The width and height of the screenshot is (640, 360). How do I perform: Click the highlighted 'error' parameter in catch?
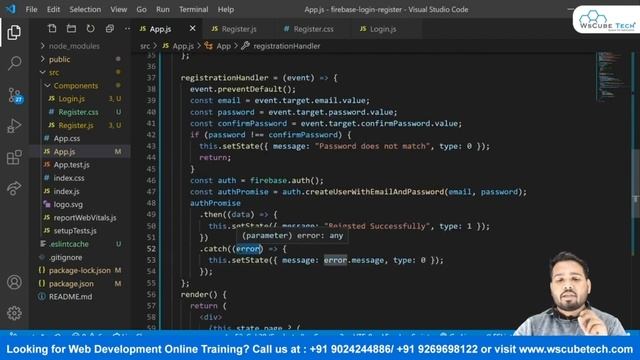249,249
